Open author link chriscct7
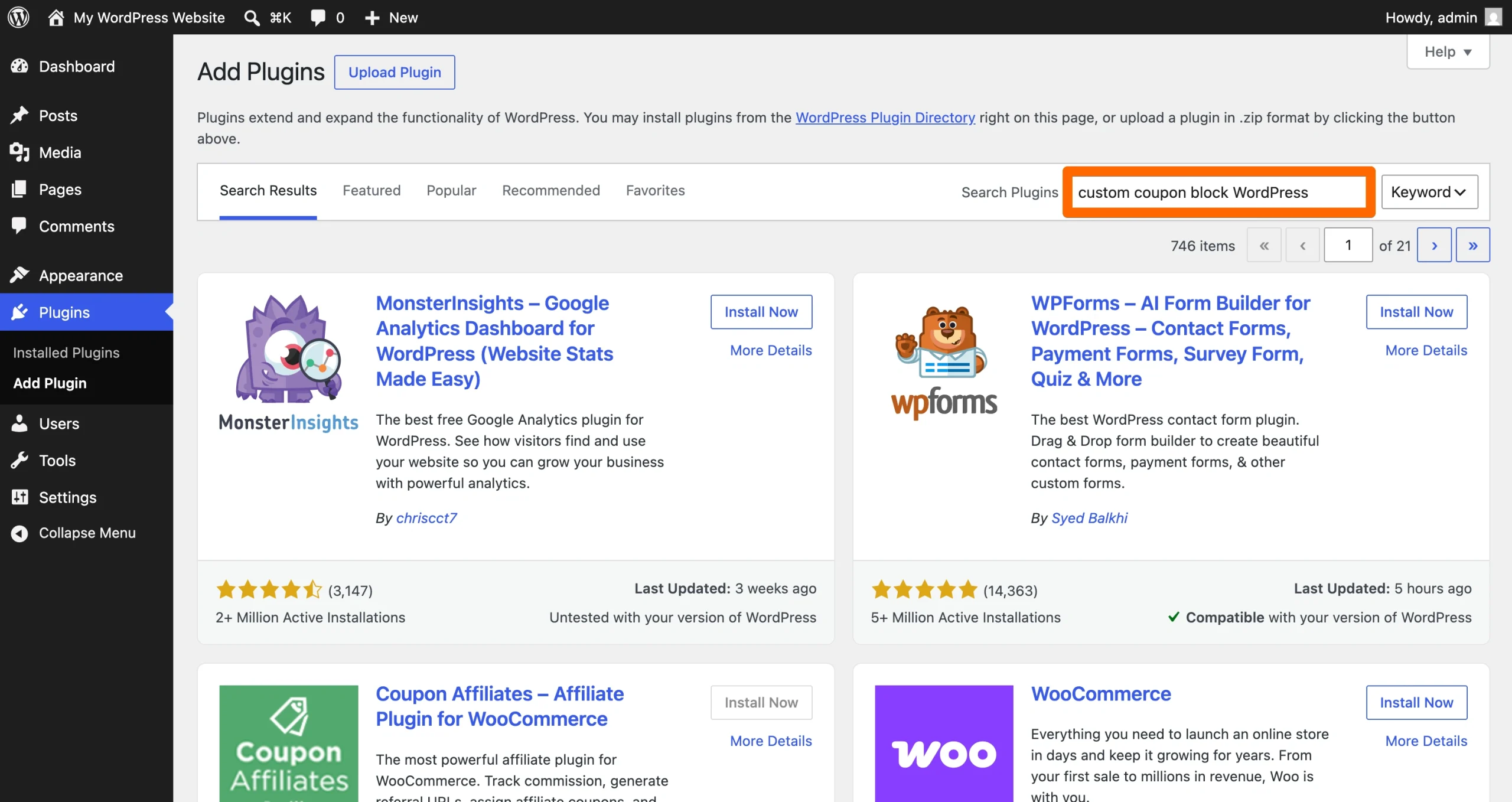The width and height of the screenshot is (1512, 802). (426, 518)
